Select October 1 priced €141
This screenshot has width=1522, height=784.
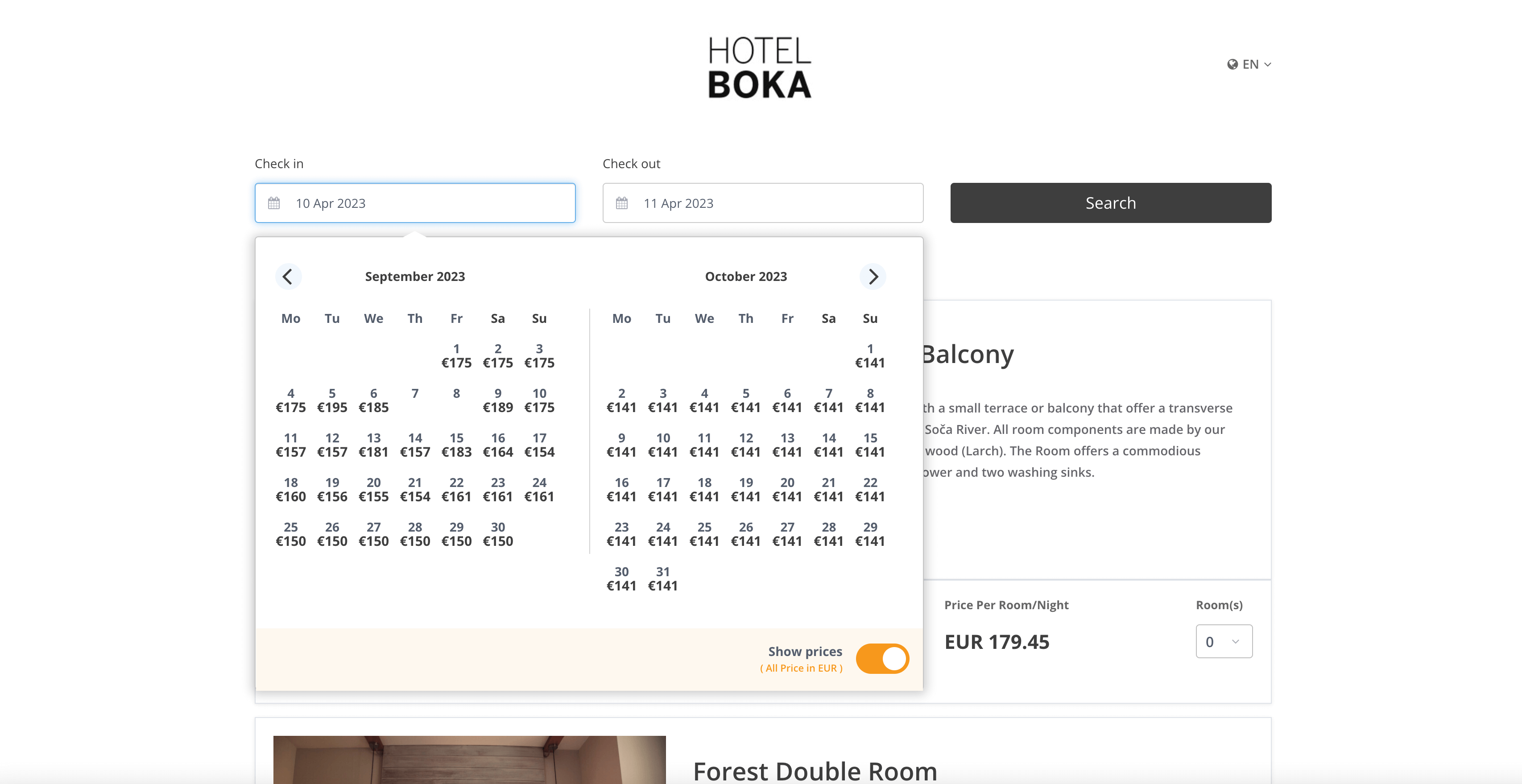coord(870,355)
